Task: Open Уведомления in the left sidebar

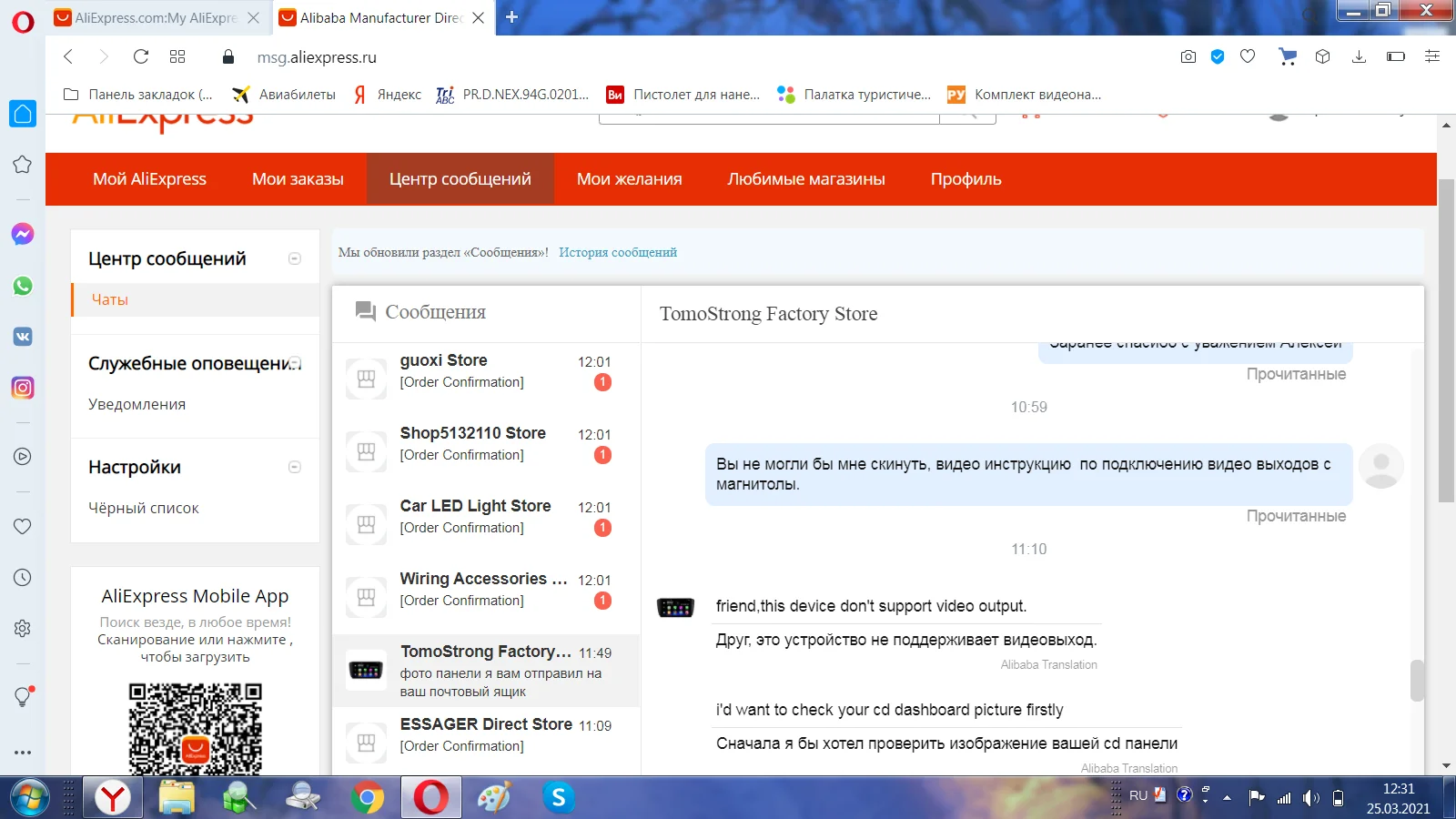Action: point(137,404)
